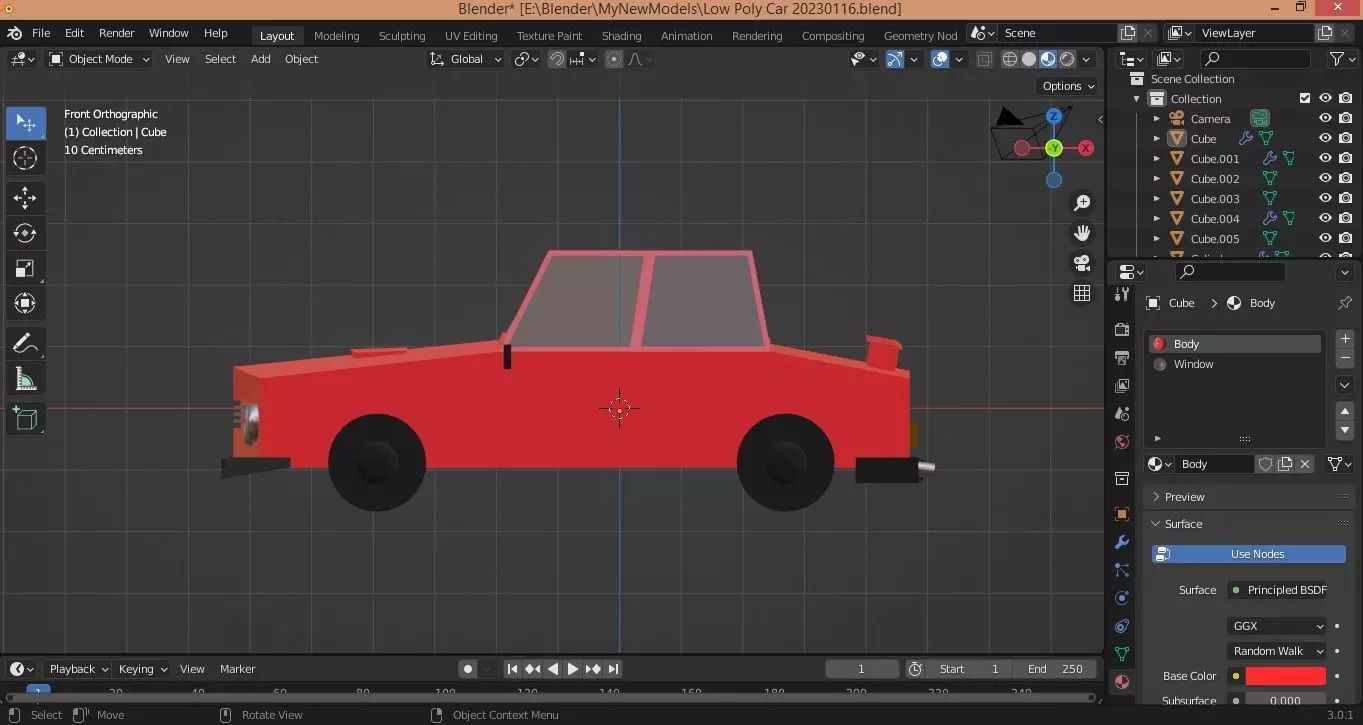Toggle snapping magnet button
The width and height of the screenshot is (1363, 725).
point(557,59)
